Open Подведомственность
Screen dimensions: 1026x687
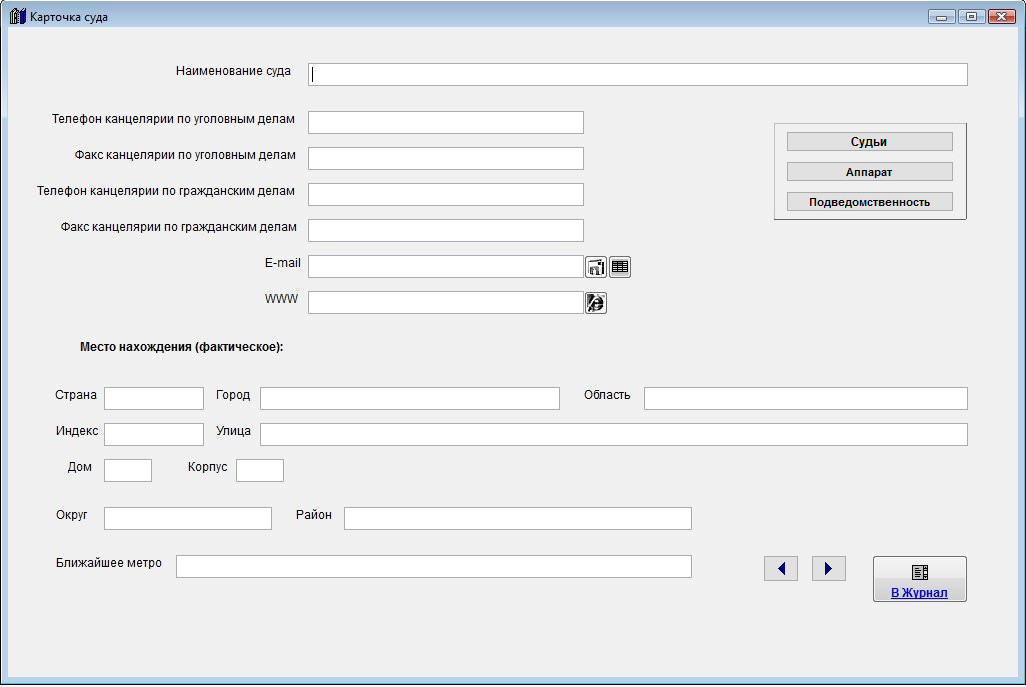[869, 202]
